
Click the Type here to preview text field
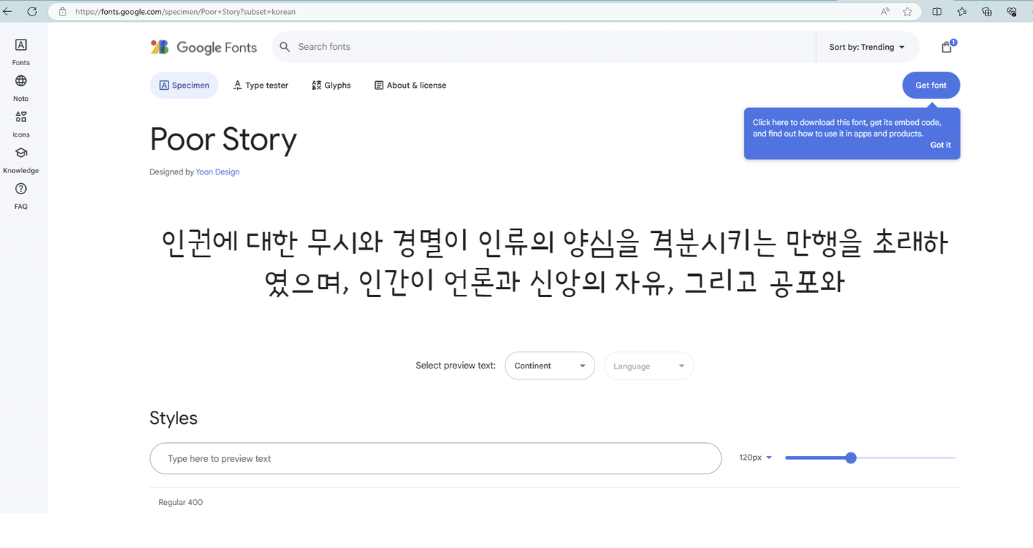click(x=435, y=458)
